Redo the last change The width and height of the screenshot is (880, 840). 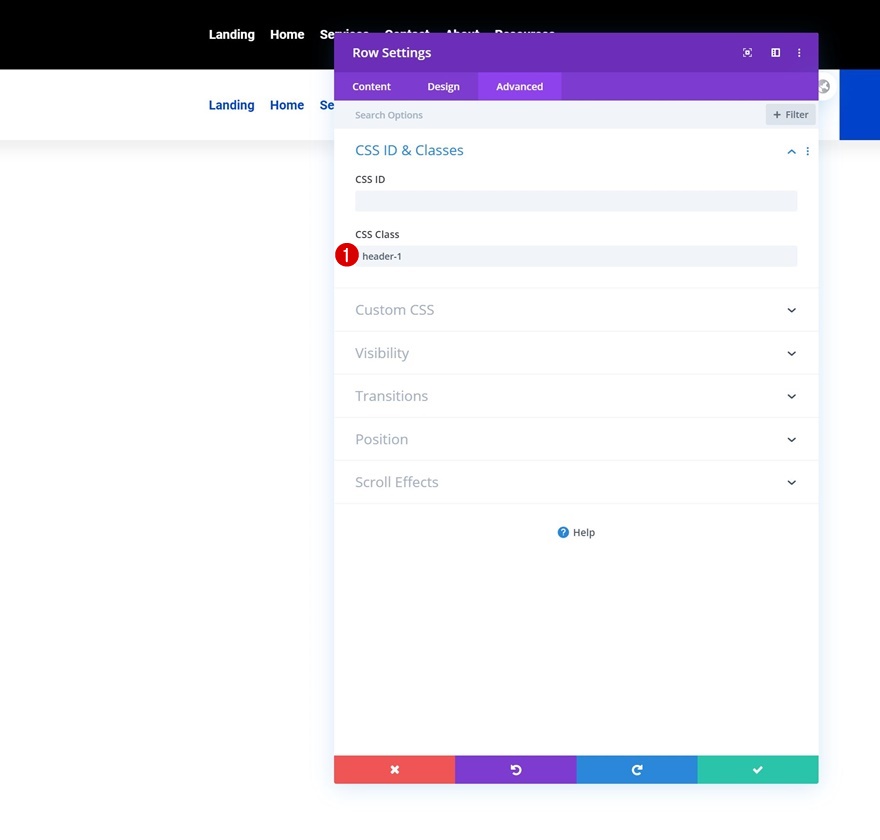636,770
